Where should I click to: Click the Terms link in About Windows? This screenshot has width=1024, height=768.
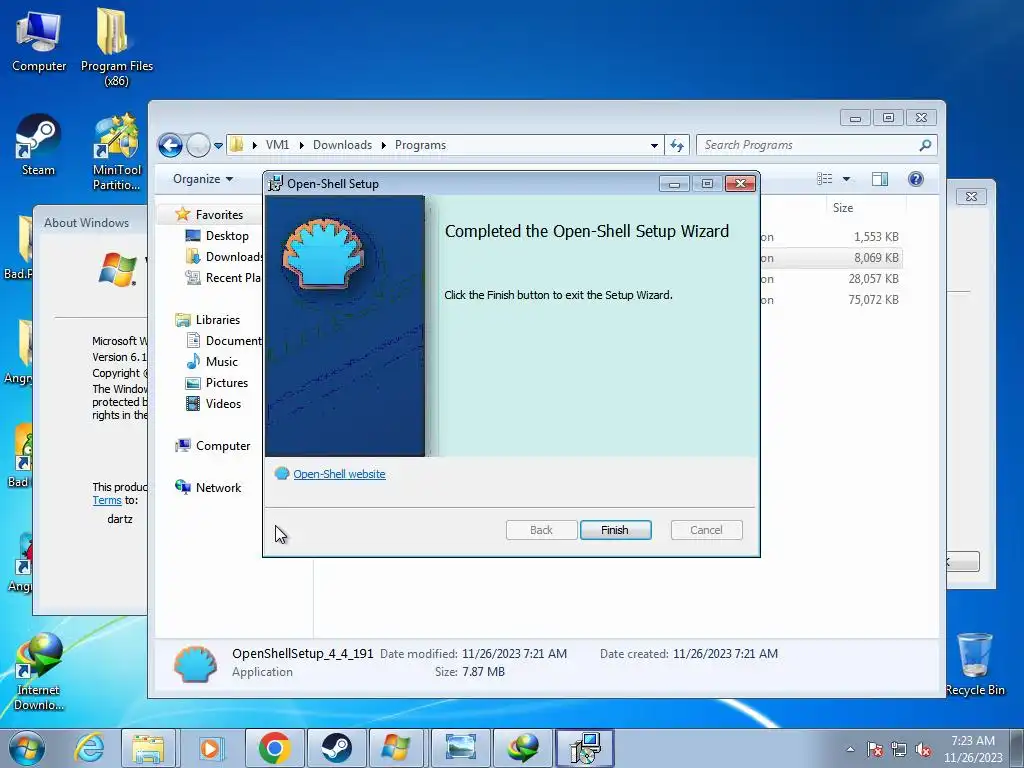pyautogui.click(x=106, y=500)
